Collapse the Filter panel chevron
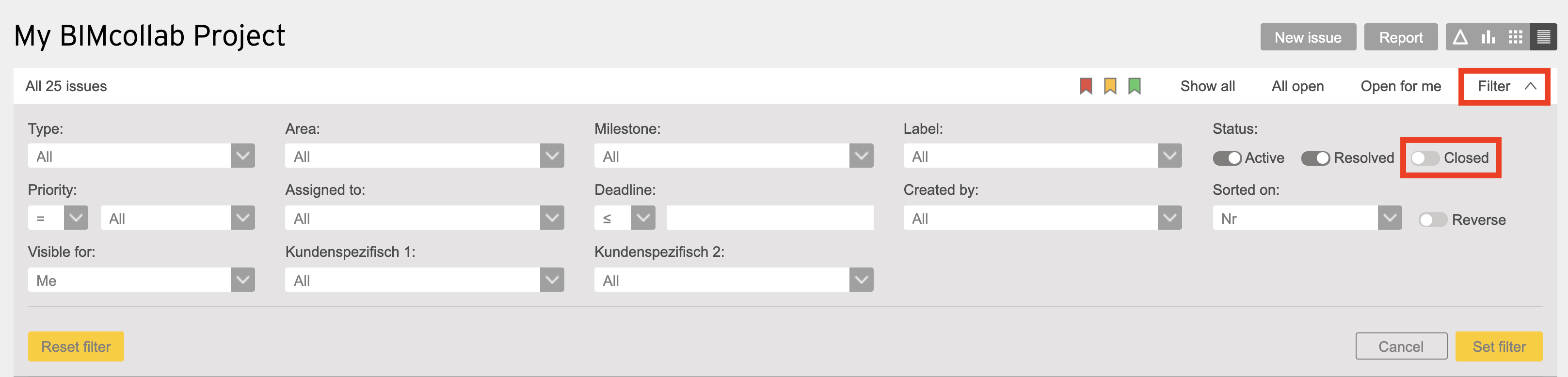The height and width of the screenshot is (377, 1568). (1530, 86)
